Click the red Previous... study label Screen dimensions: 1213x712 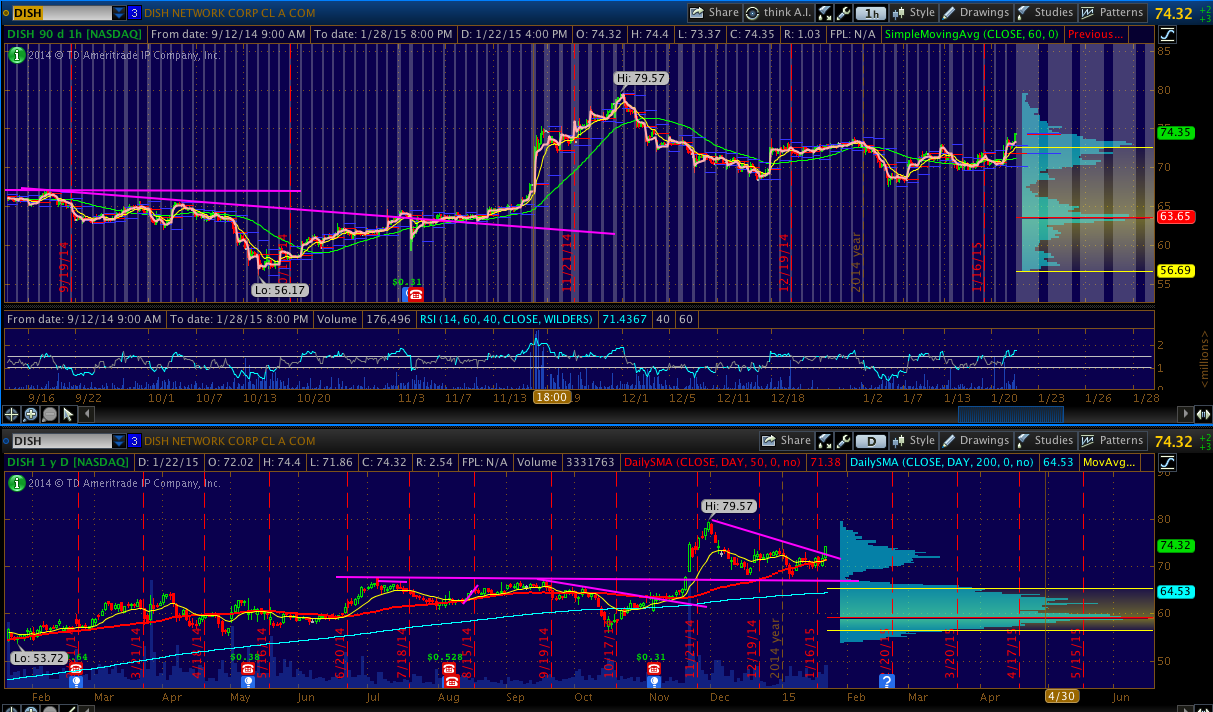pos(1095,34)
